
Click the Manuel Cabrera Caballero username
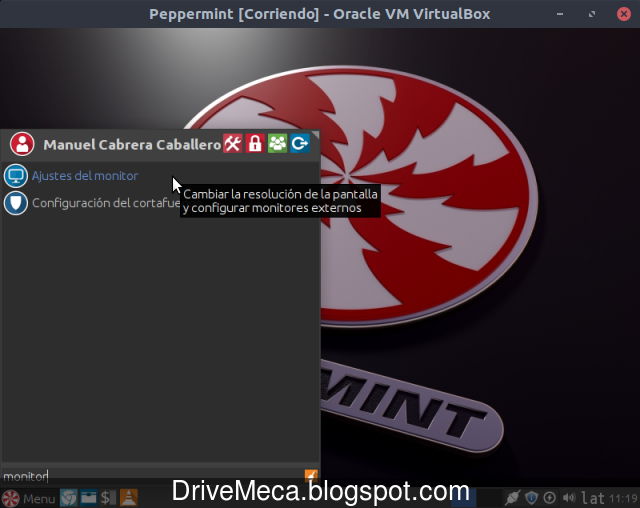tap(132, 144)
